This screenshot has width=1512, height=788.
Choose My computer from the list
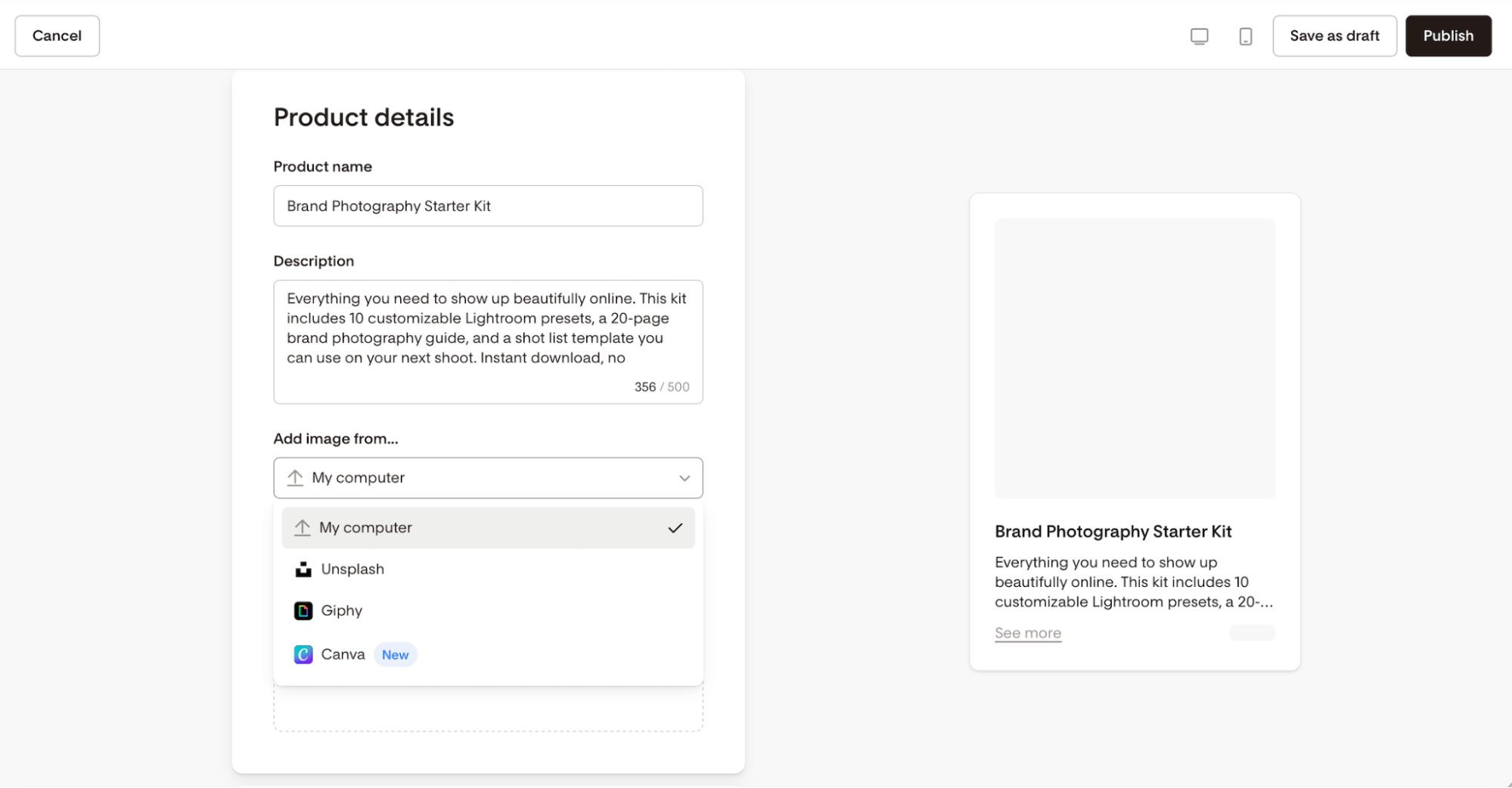[488, 528]
